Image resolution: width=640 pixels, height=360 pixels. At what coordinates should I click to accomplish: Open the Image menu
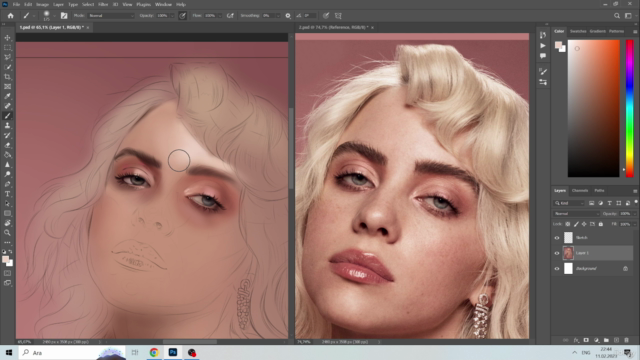tap(42, 4)
